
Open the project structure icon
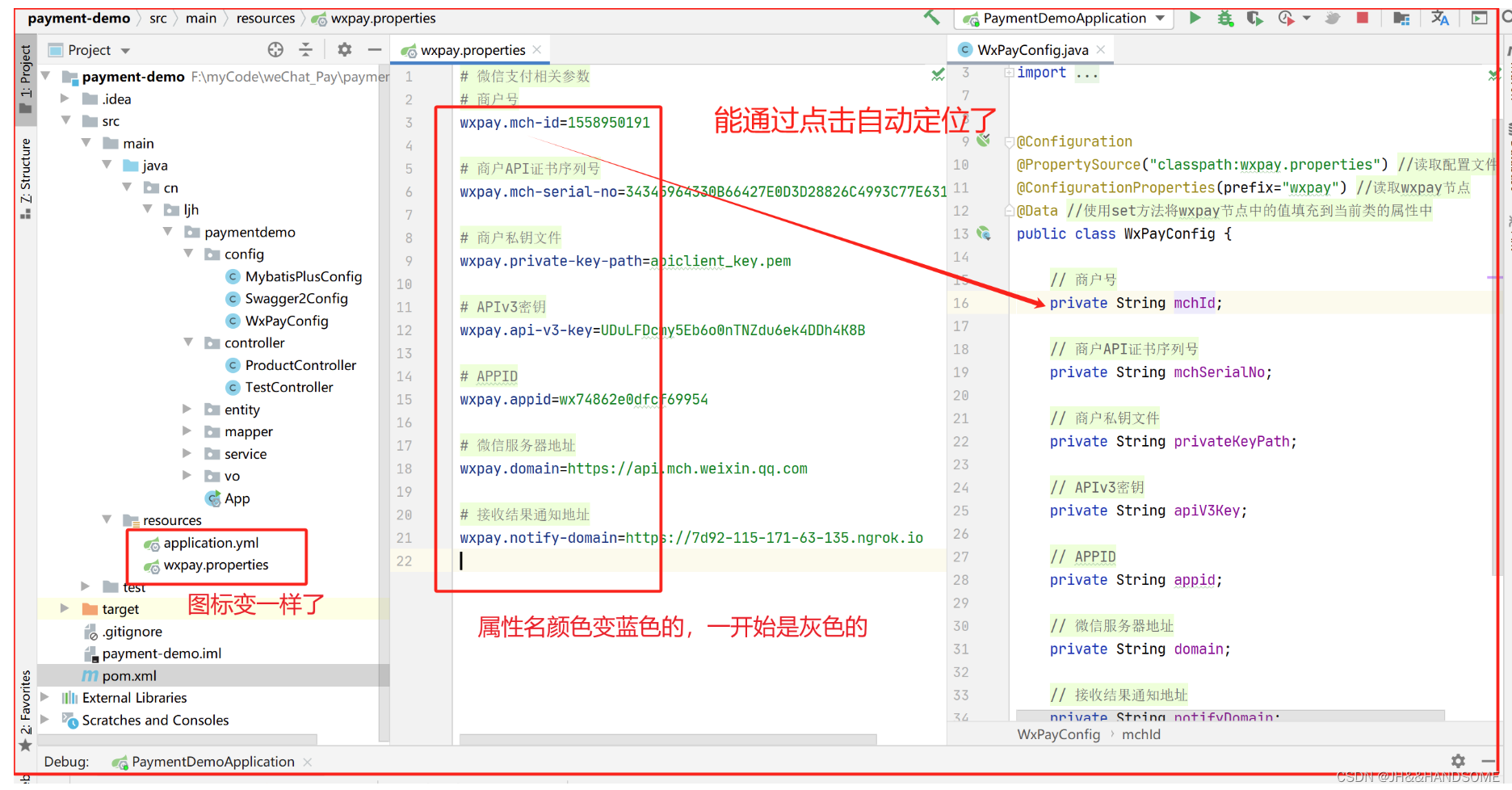coord(1401,18)
